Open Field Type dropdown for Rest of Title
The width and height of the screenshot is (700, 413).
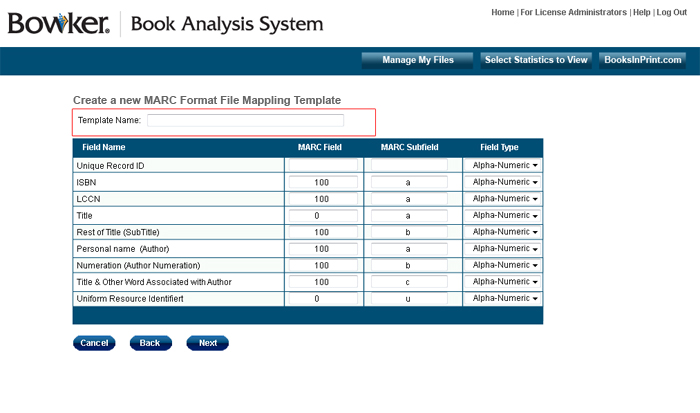click(x=502, y=232)
